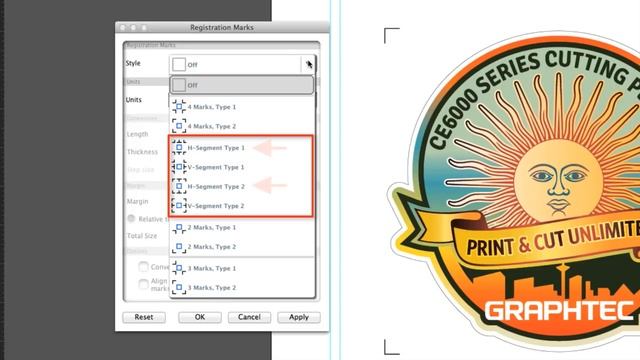
Task: Click the Style combo box showing Off
Action: click(x=242, y=64)
